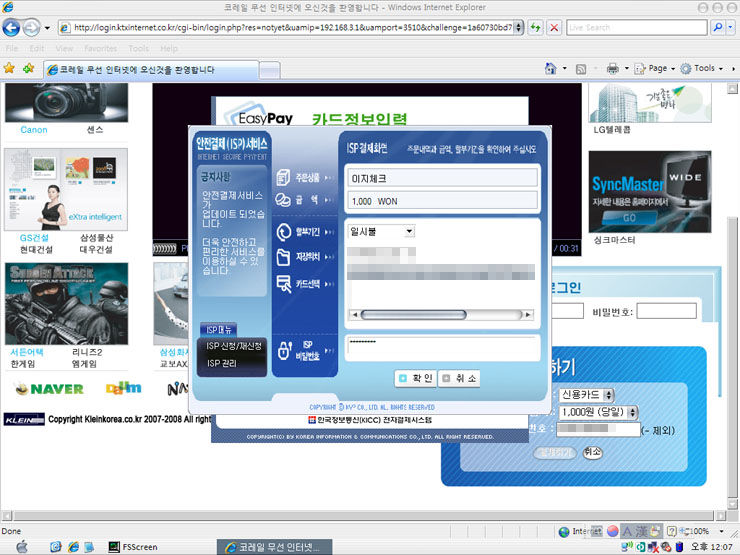
Task: Click the SyncMaster GO banner button
Action: click(630, 218)
